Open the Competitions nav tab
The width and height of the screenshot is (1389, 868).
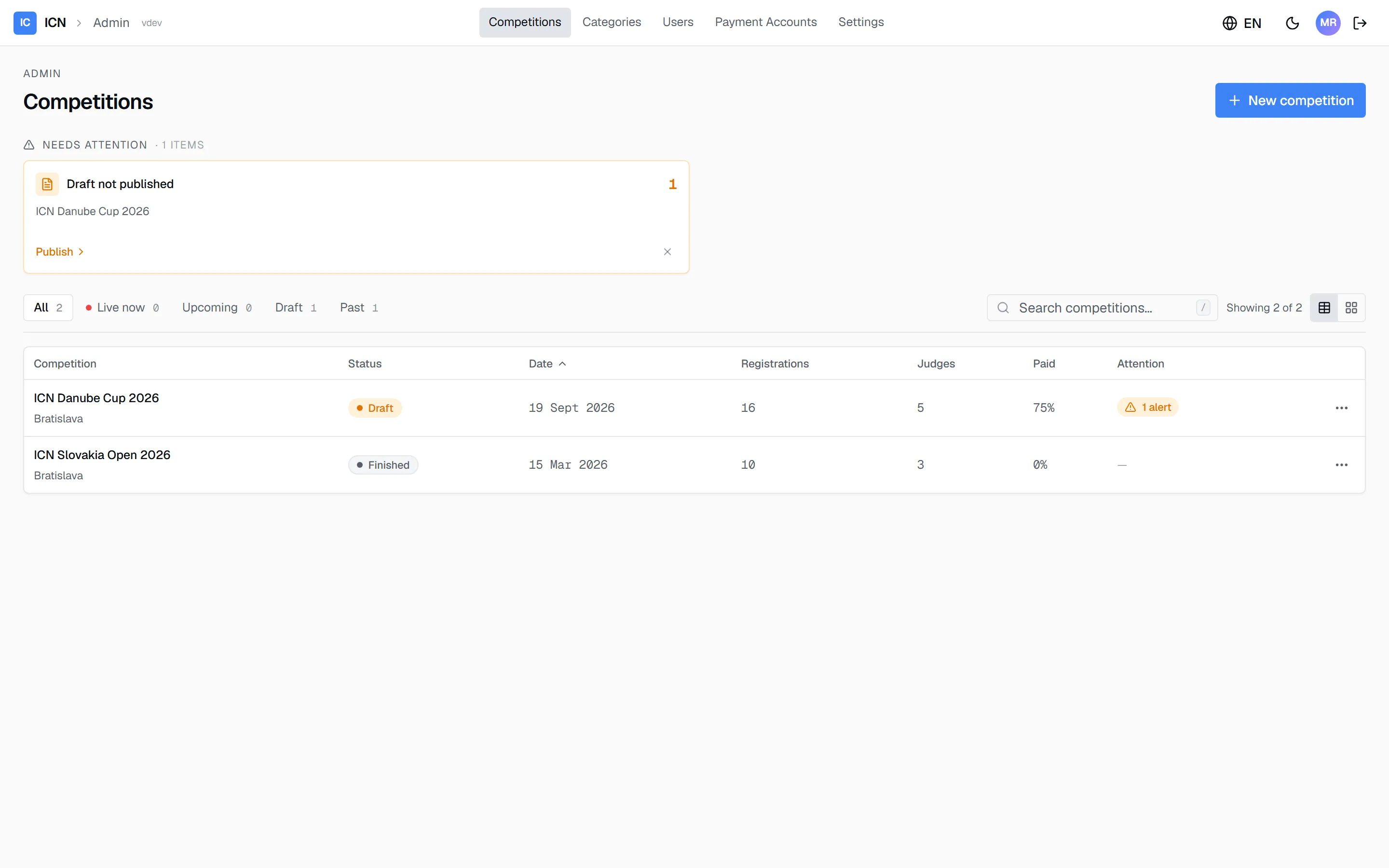coord(525,22)
